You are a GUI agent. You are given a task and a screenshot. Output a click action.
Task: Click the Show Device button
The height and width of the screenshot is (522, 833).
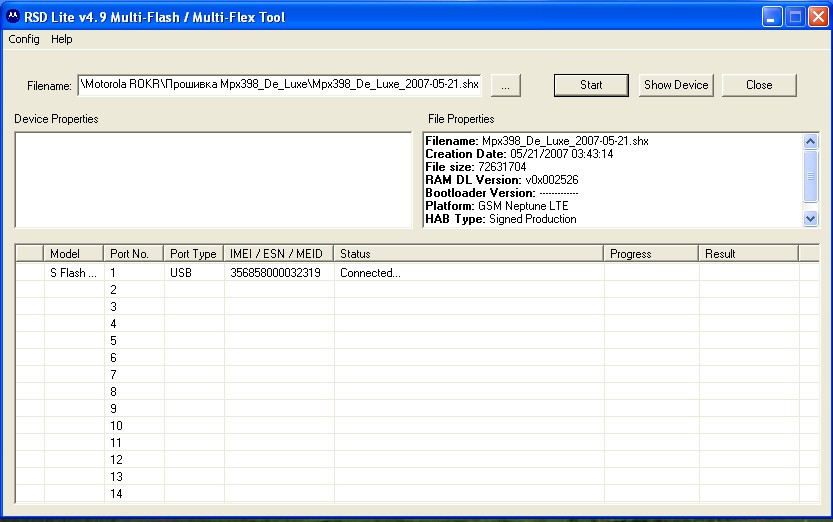pos(676,85)
